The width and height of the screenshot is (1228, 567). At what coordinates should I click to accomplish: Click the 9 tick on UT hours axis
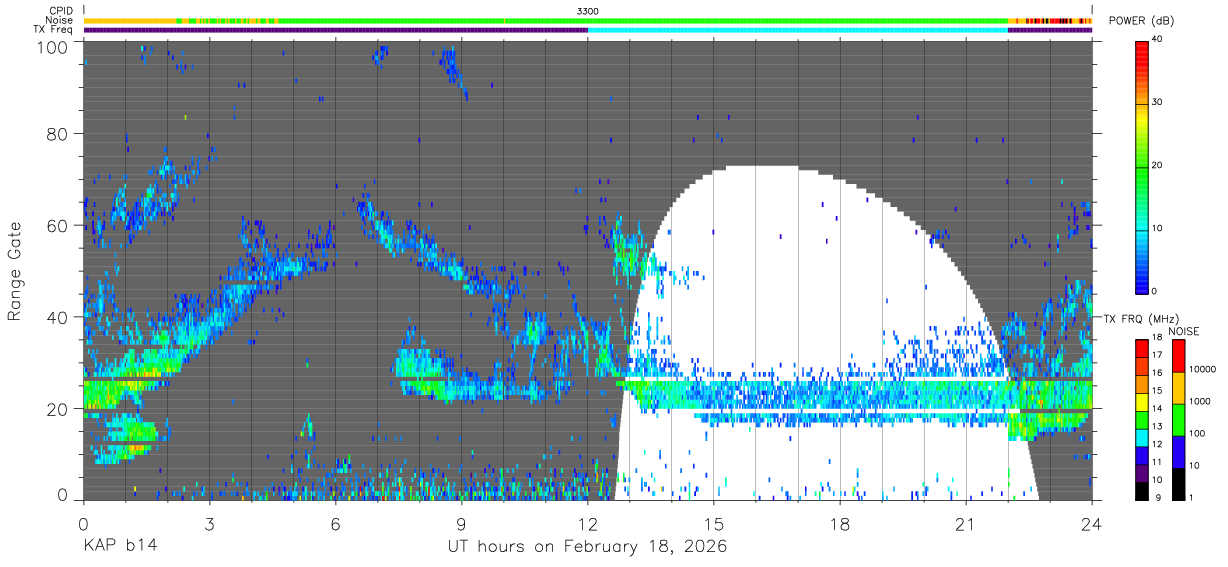462,523
